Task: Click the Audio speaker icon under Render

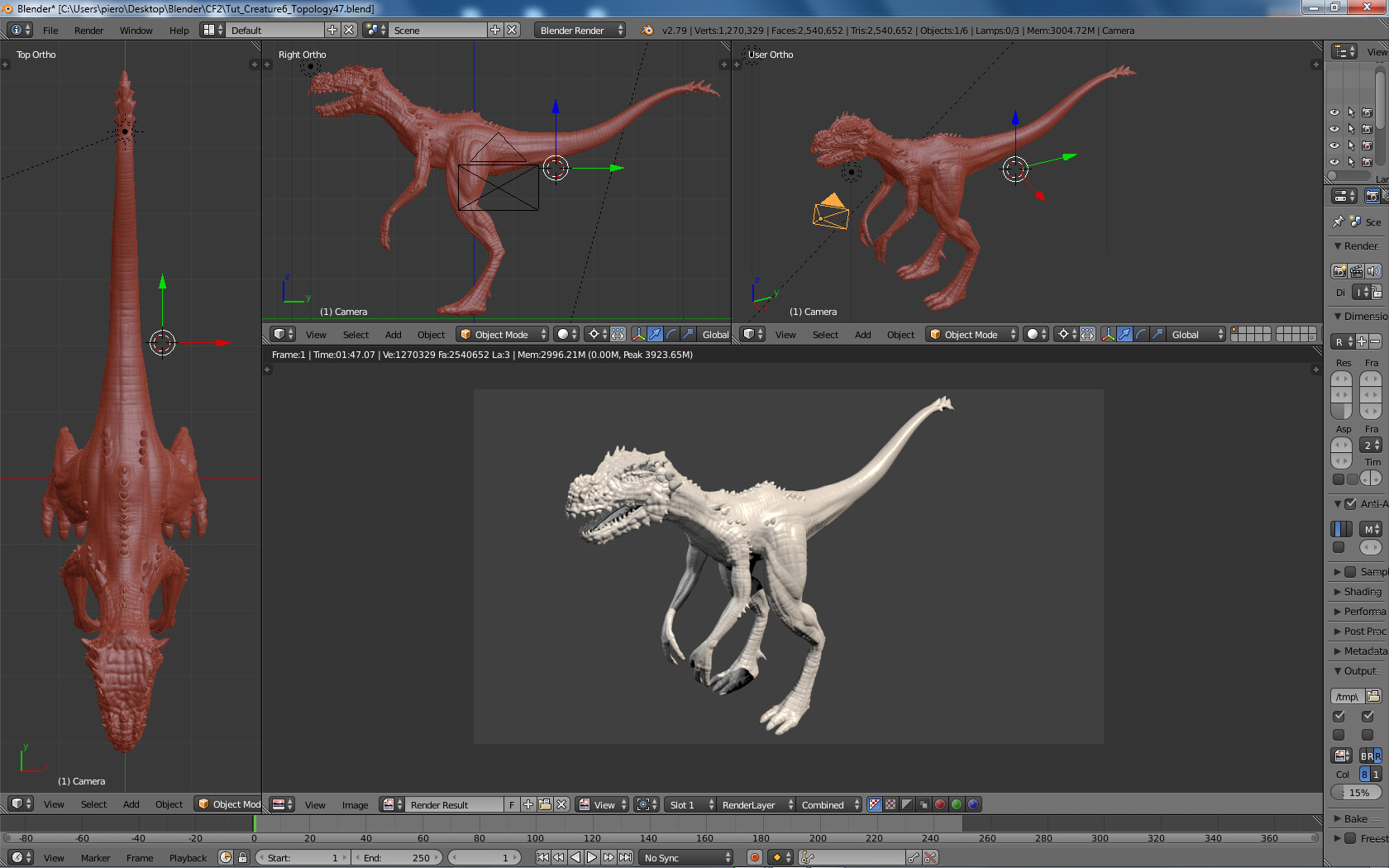Action: 1373,270
